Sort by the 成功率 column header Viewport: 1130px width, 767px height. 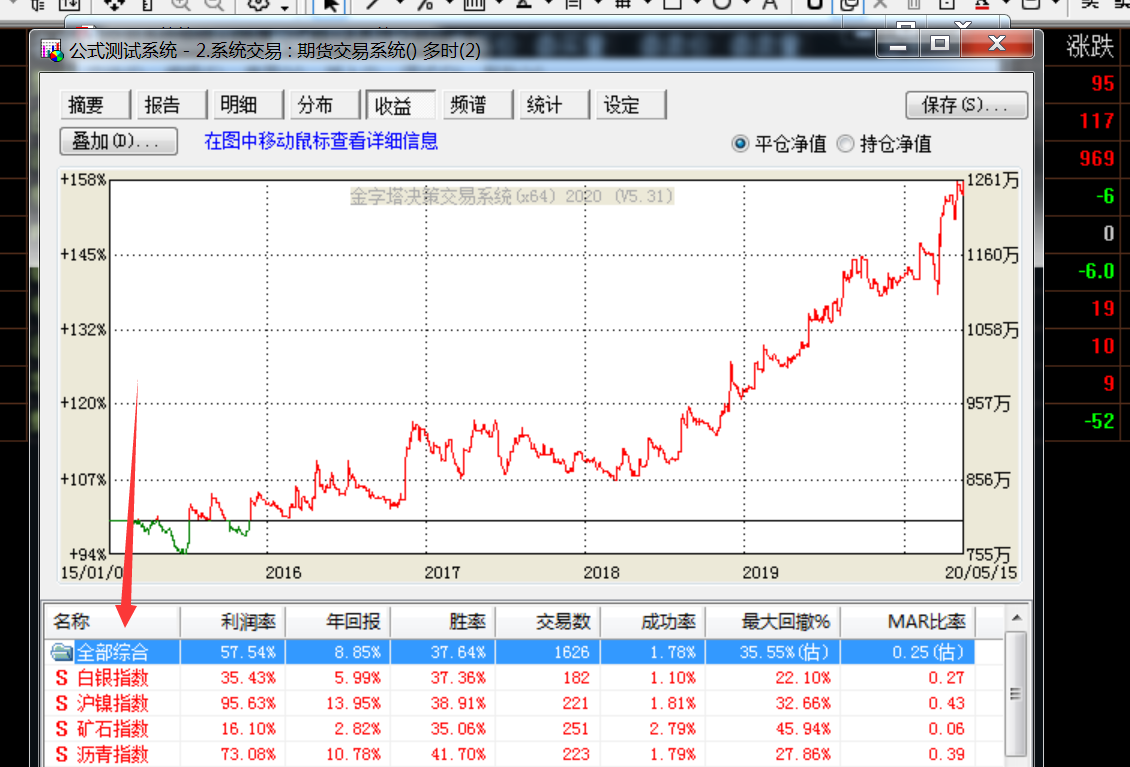pyautogui.click(x=653, y=622)
